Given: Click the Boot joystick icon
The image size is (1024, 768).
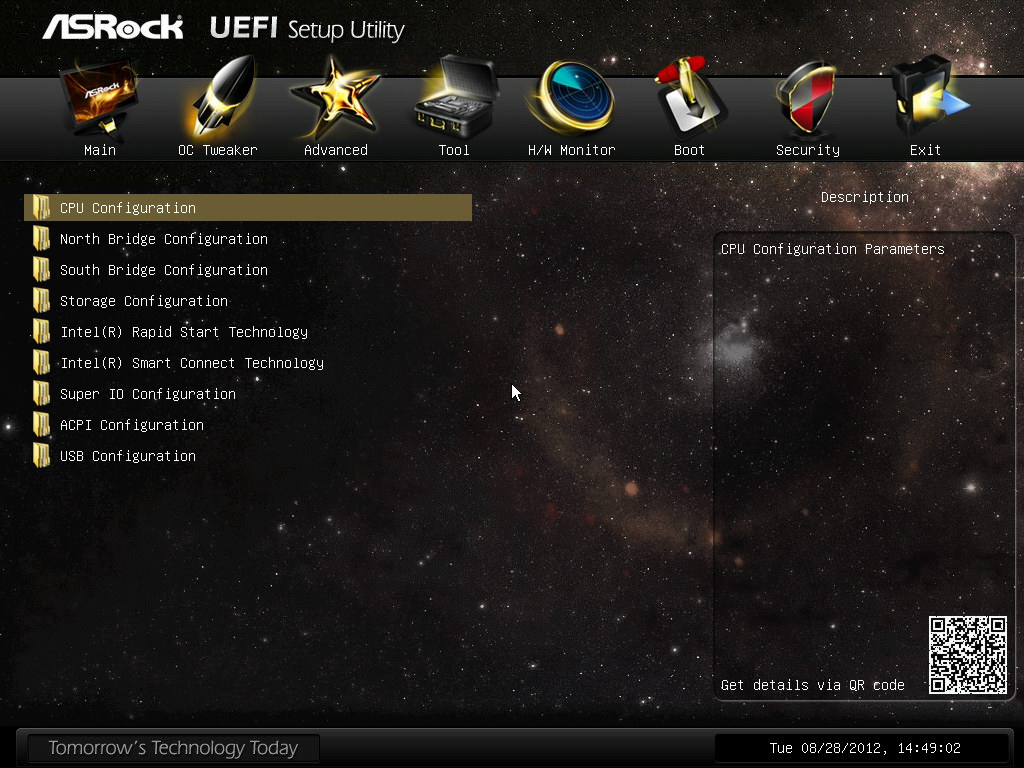Looking at the screenshot, I should click(689, 97).
